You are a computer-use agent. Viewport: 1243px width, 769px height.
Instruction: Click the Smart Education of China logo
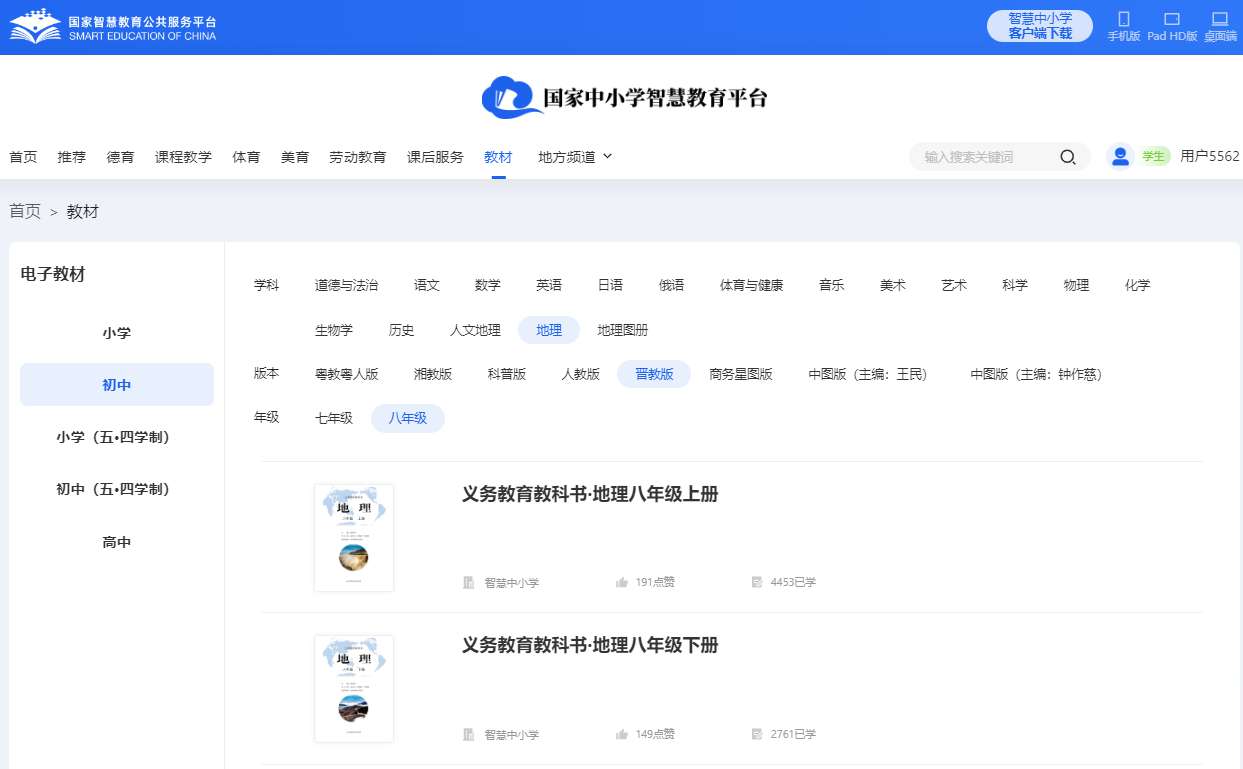coord(113,27)
